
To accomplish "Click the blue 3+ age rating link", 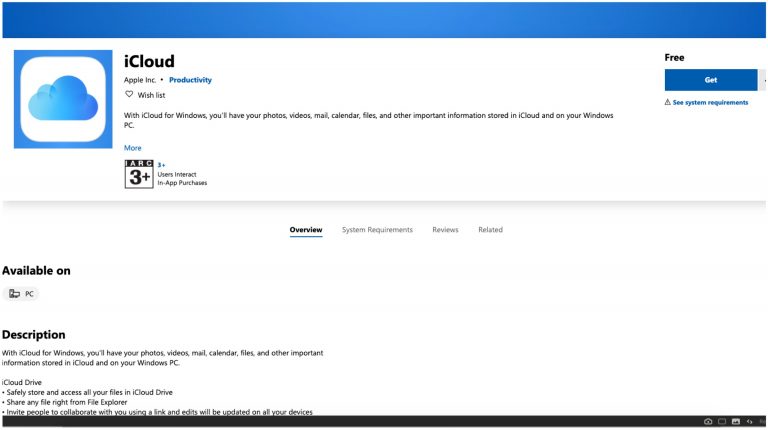I will click(161, 165).
